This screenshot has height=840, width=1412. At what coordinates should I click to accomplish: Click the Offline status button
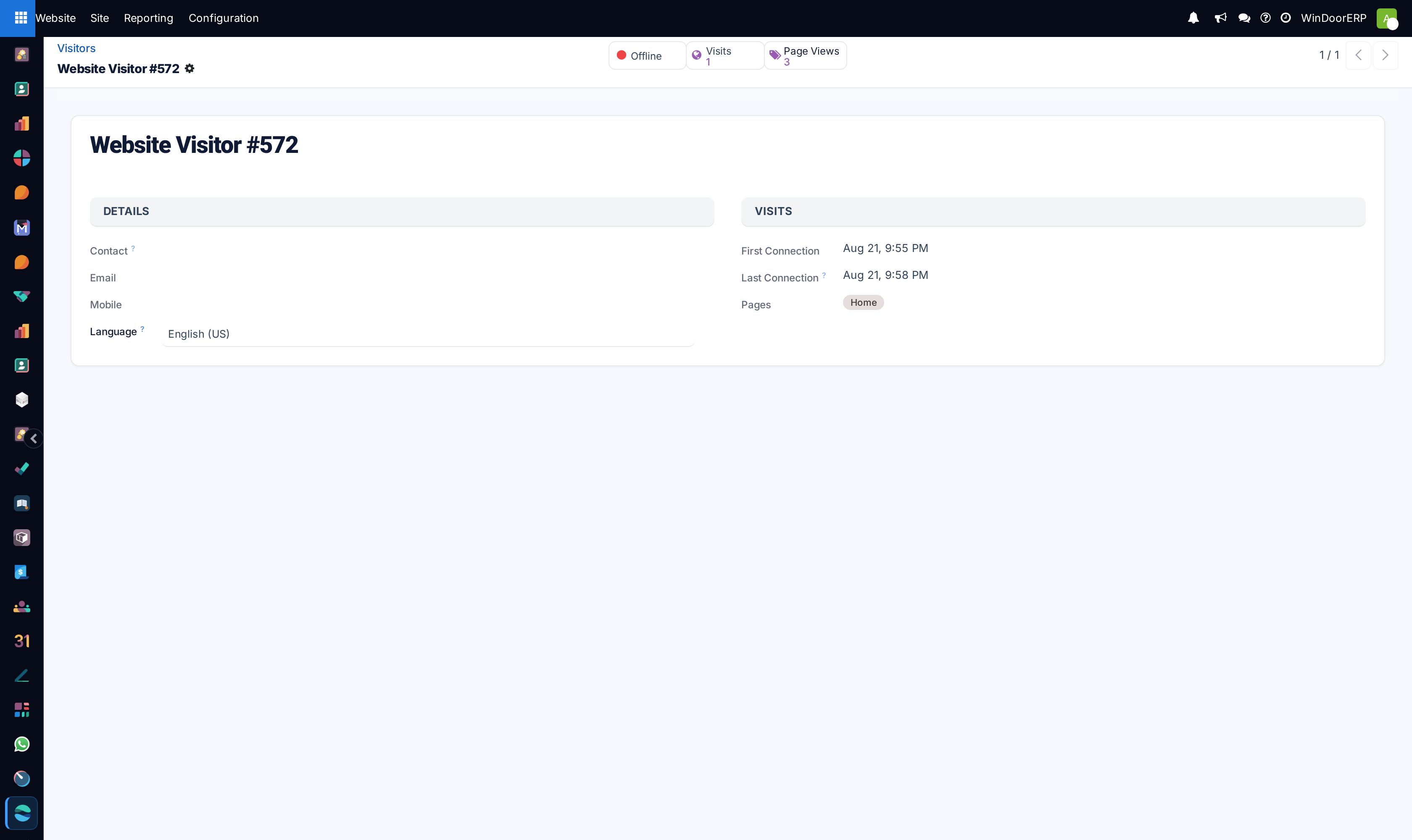click(x=647, y=55)
